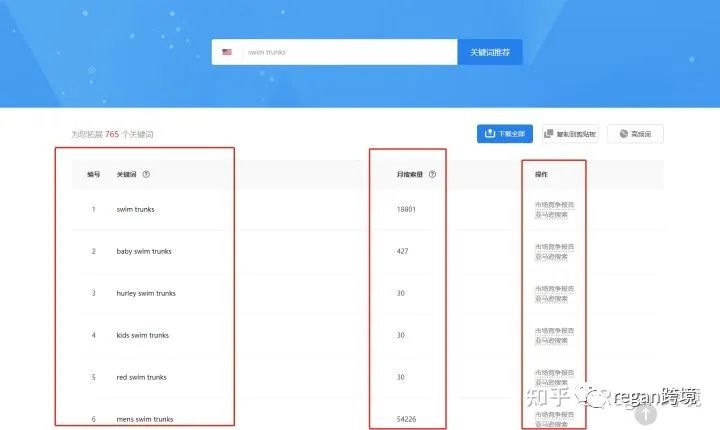The width and height of the screenshot is (720, 430).
Task: Focus the 'swim trunks' keyword search field
Action: tap(349, 52)
